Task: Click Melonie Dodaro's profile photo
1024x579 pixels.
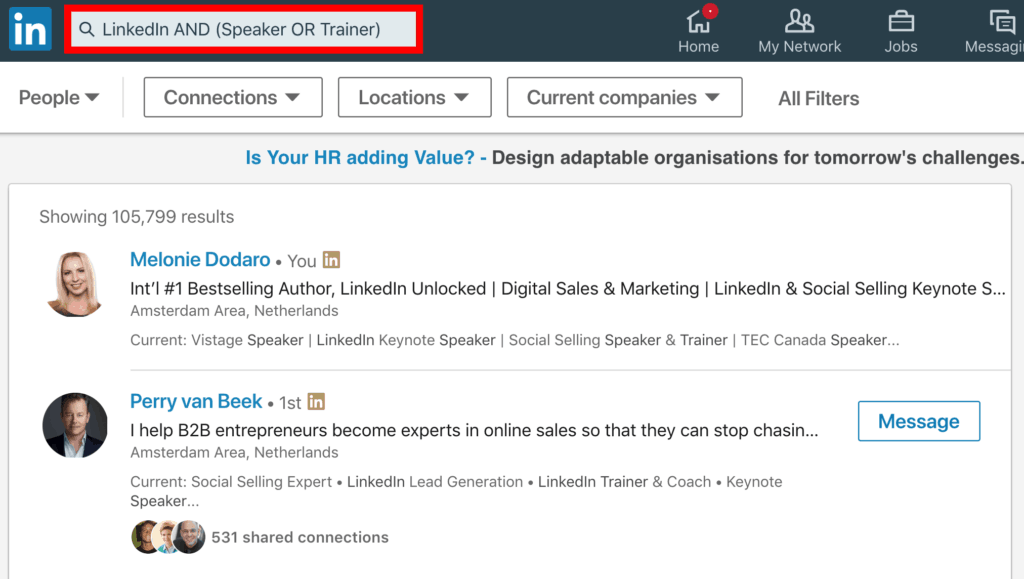Action: pyautogui.click(x=75, y=284)
